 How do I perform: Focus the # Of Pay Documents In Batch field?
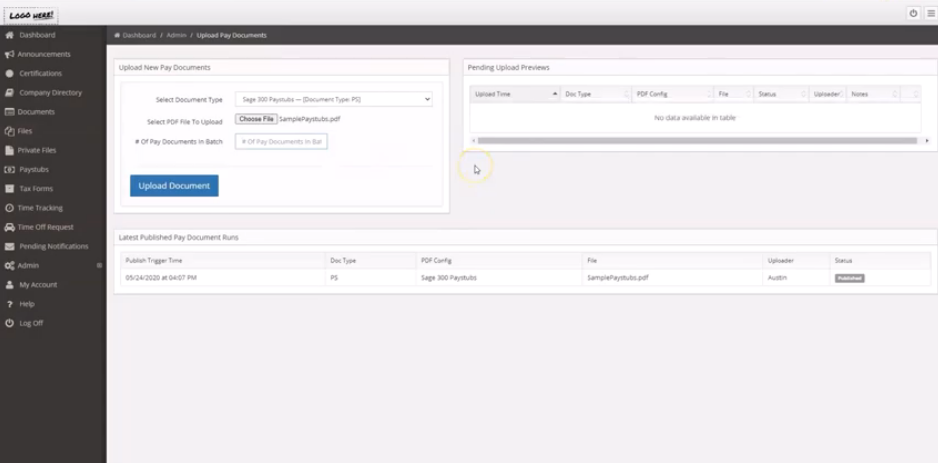[x=281, y=142]
